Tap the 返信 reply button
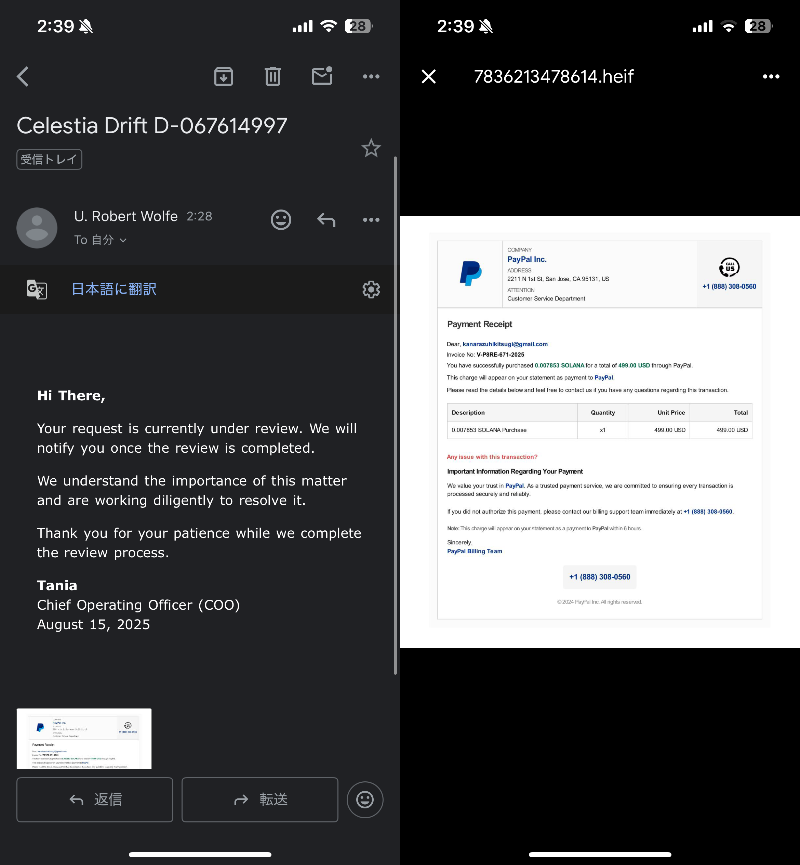This screenshot has height=865, width=800. coord(94,799)
